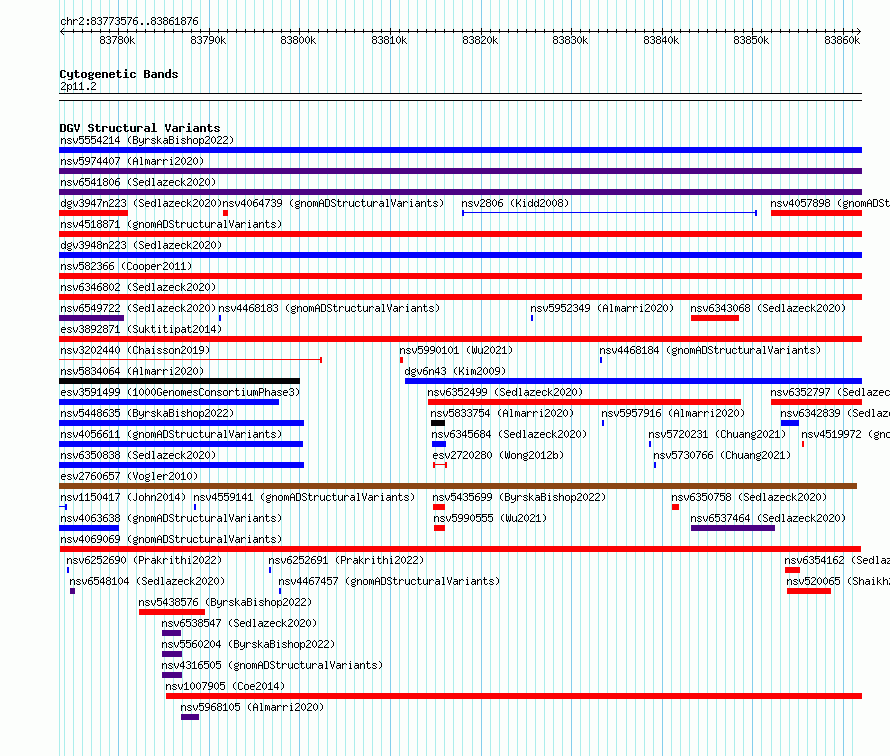Open the nsv5730766 (Chuang2021) label
Image resolution: width=890 pixels, height=756 pixels.
tap(722, 455)
